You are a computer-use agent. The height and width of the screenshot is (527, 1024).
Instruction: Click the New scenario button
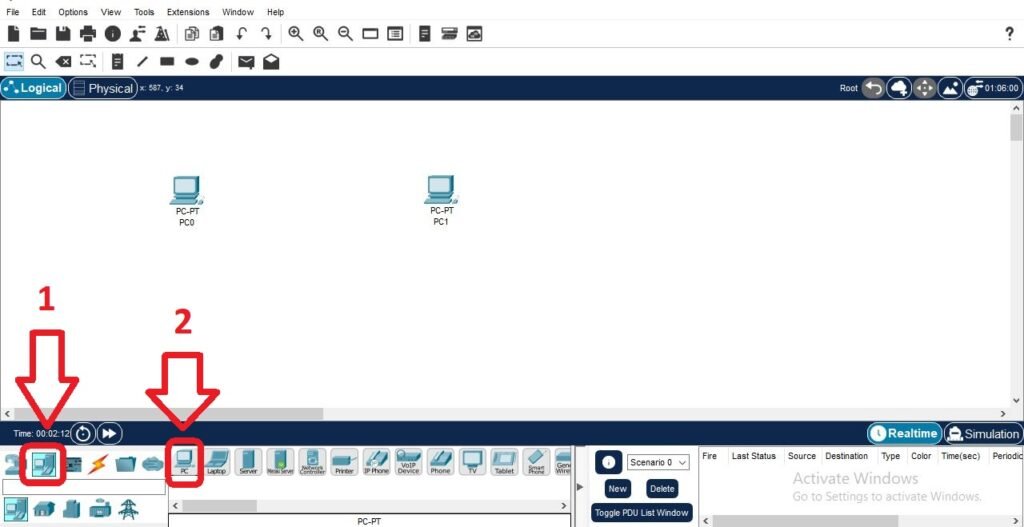617,489
